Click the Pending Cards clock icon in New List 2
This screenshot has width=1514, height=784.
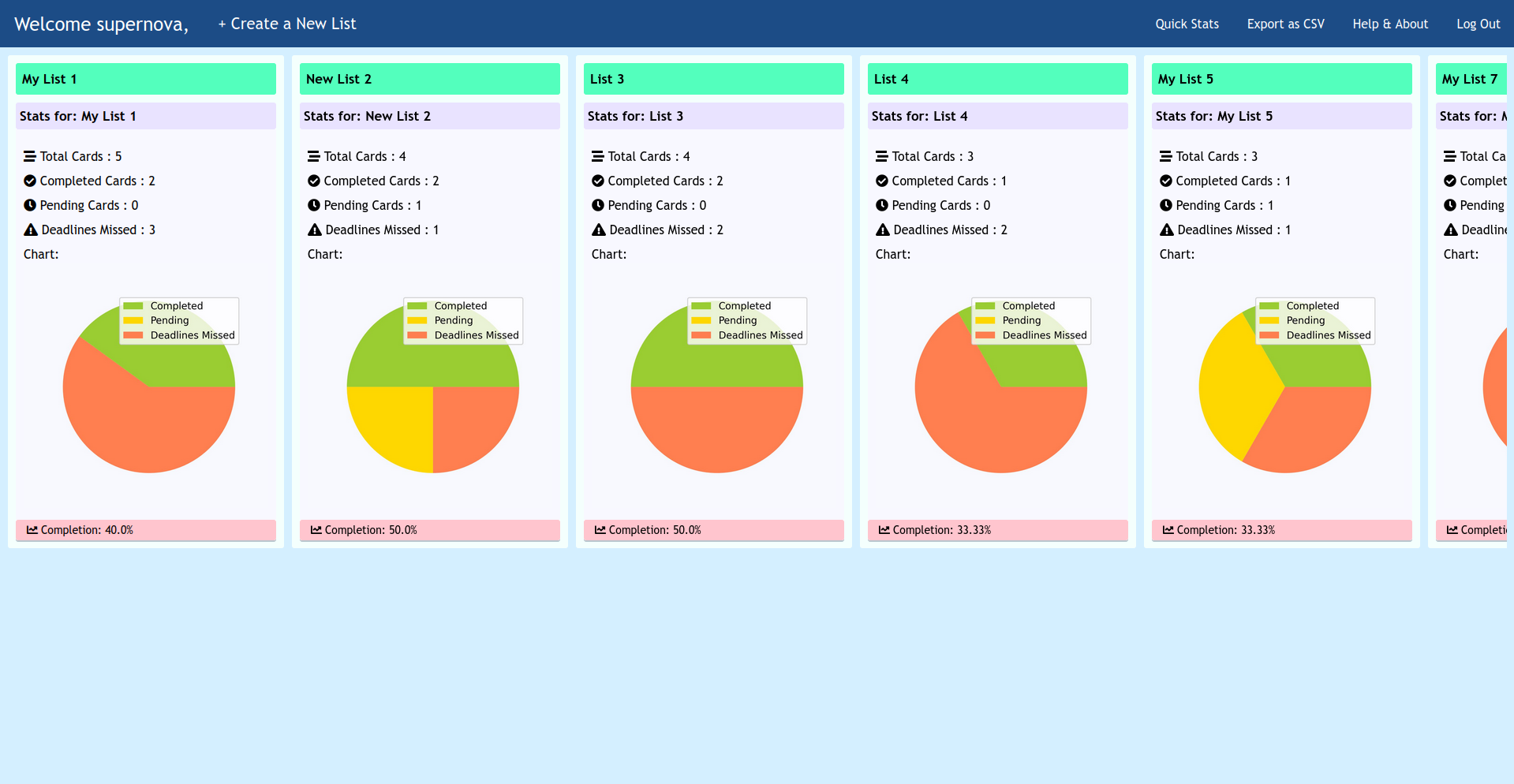(x=314, y=205)
